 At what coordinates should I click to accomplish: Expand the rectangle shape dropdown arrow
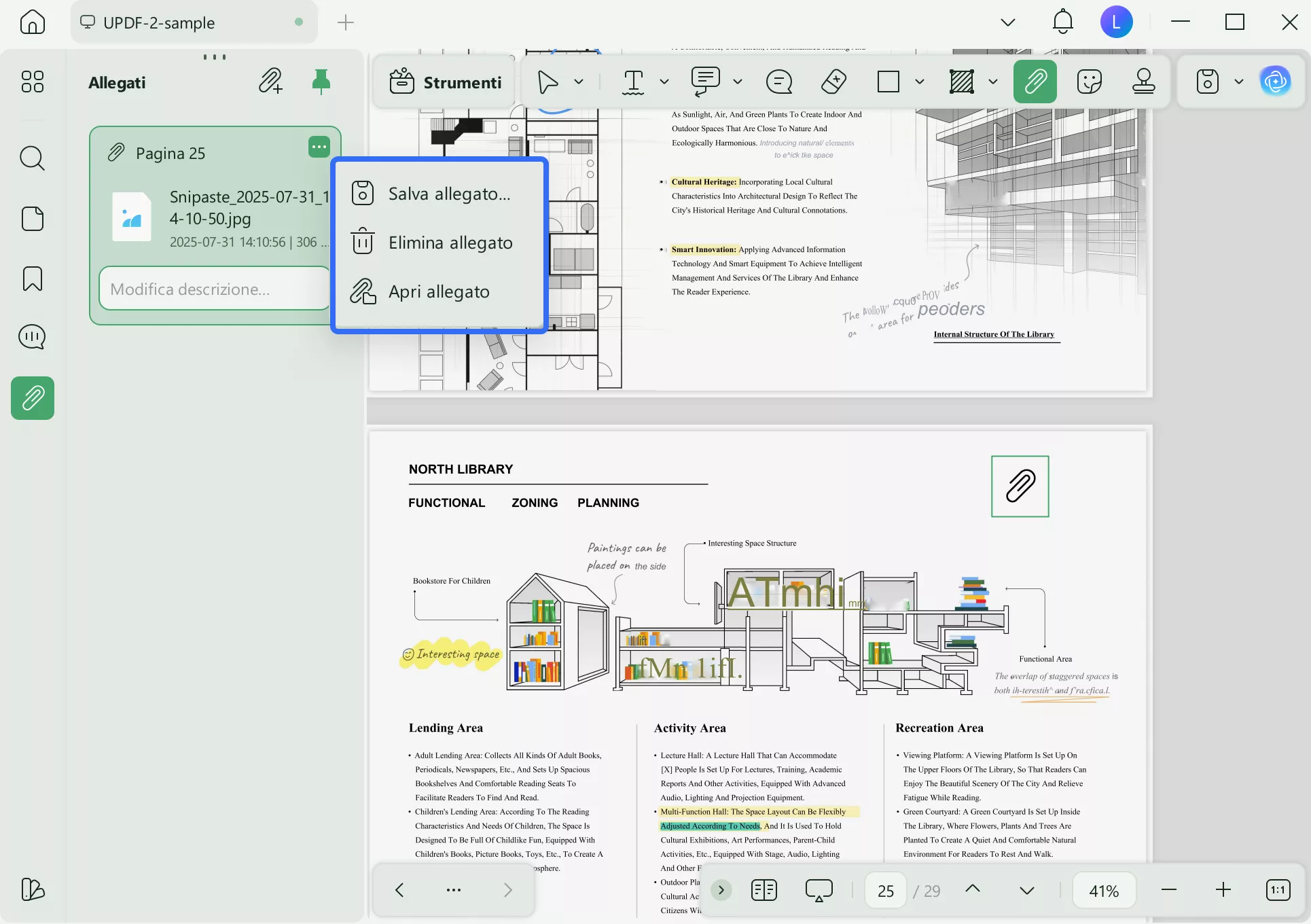point(920,82)
